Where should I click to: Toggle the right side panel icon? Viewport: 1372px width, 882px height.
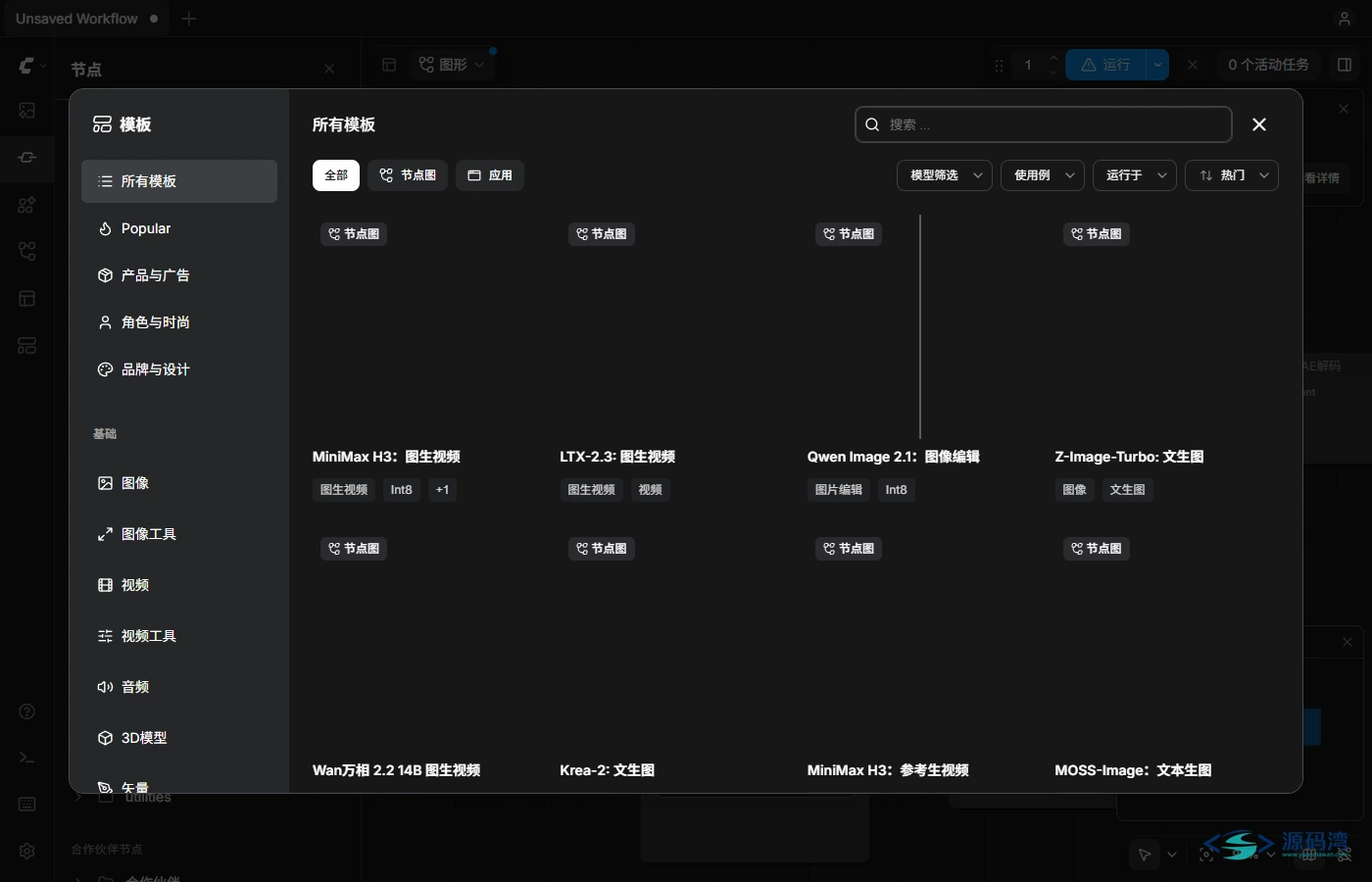1345,65
